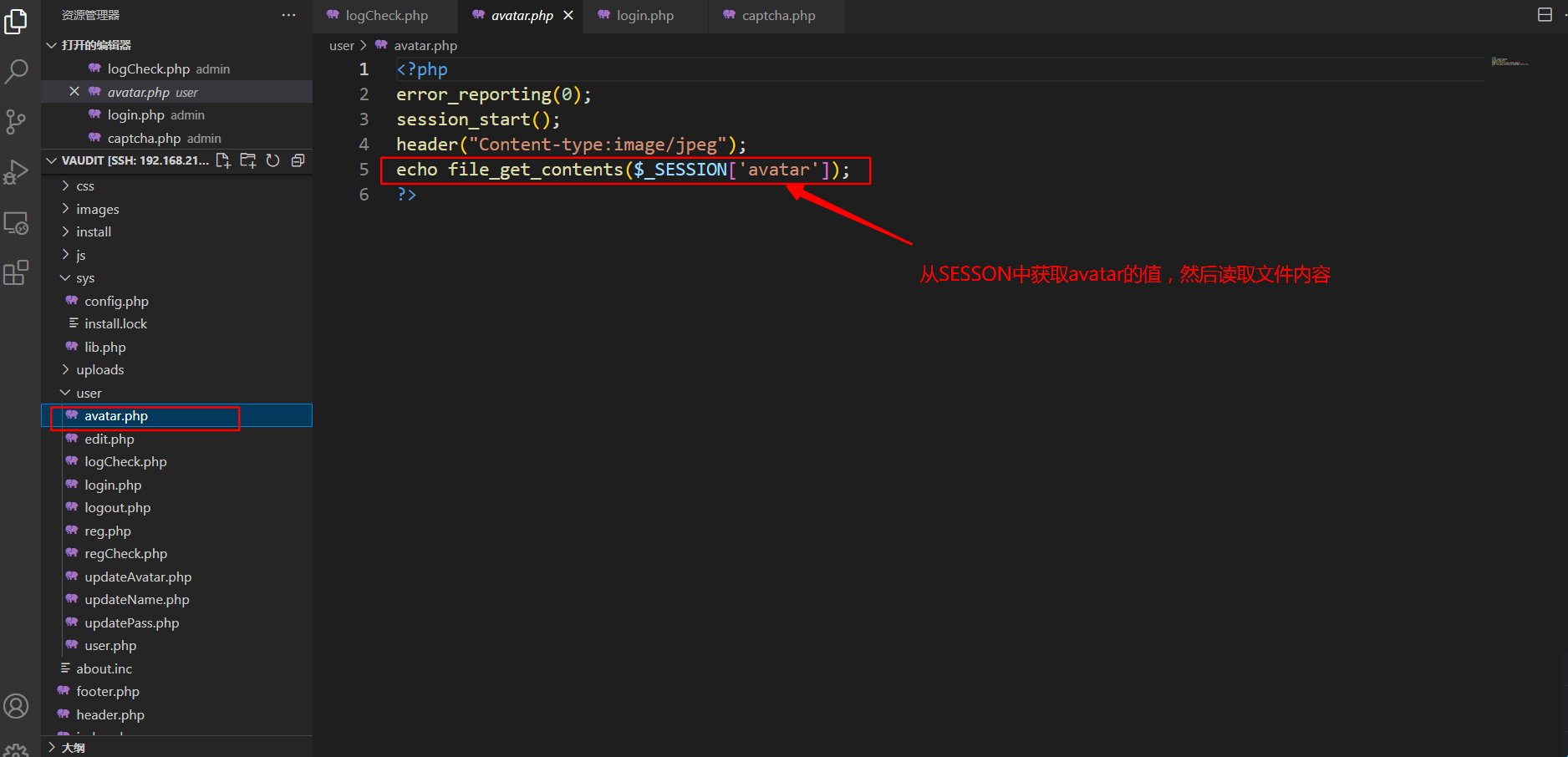Open the explorer more actions ellipsis
Image resolution: width=1568 pixels, height=757 pixels.
pyautogui.click(x=288, y=15)
